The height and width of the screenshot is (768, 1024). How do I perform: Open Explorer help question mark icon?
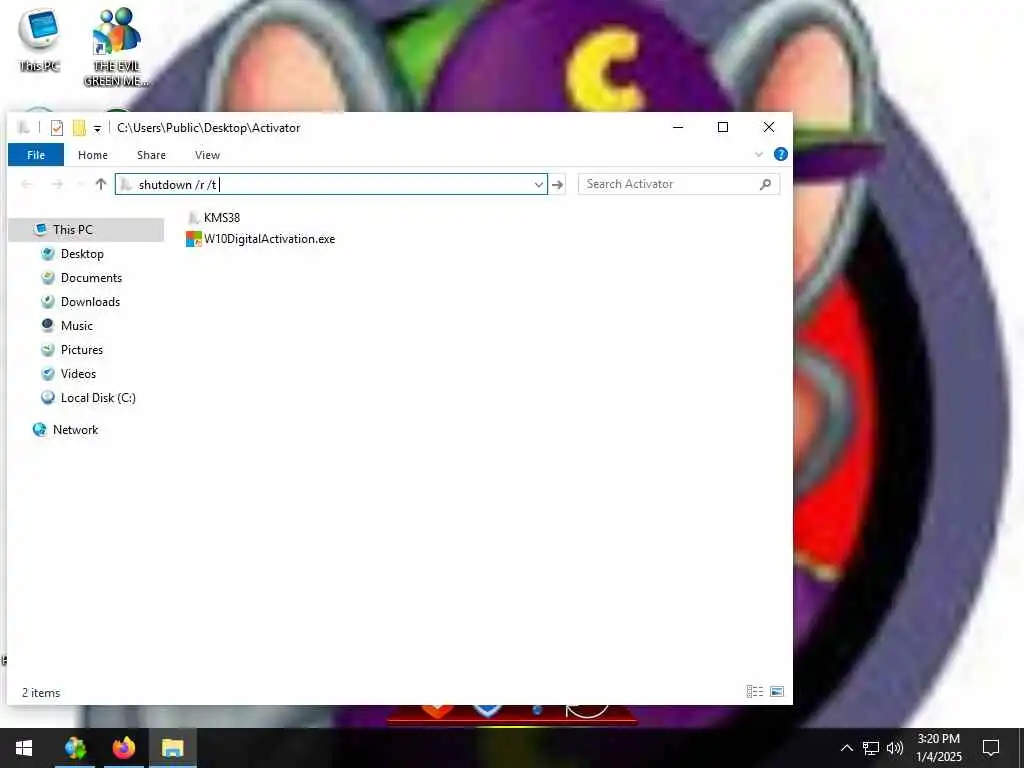coord(780,154)
